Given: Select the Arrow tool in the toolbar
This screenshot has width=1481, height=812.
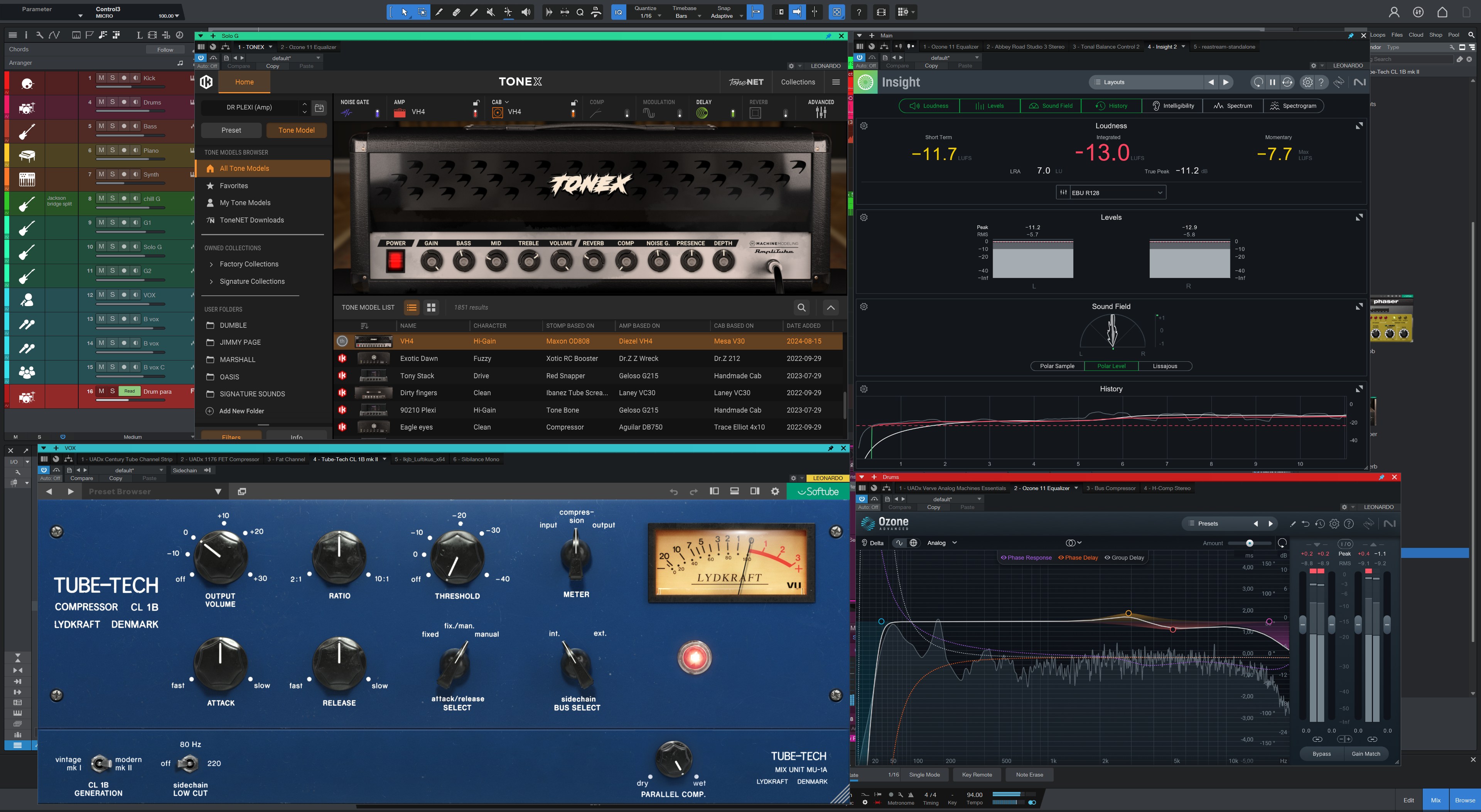Looking at the screenshot, I should 405,12.
